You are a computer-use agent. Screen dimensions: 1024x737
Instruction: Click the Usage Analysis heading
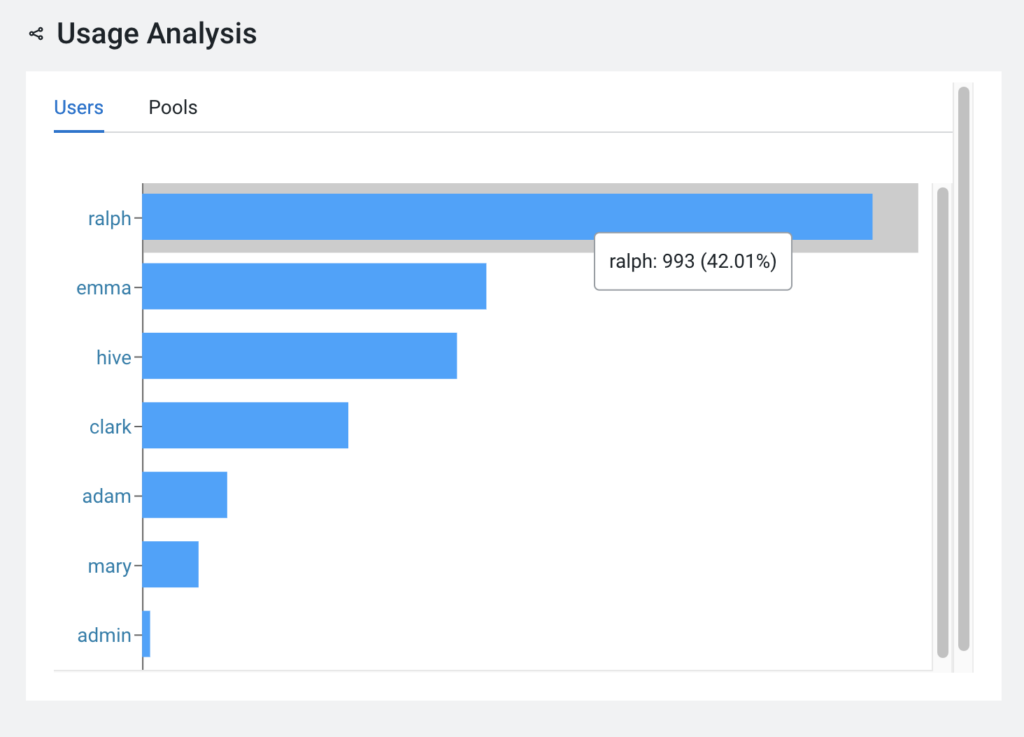pos(156,34)
